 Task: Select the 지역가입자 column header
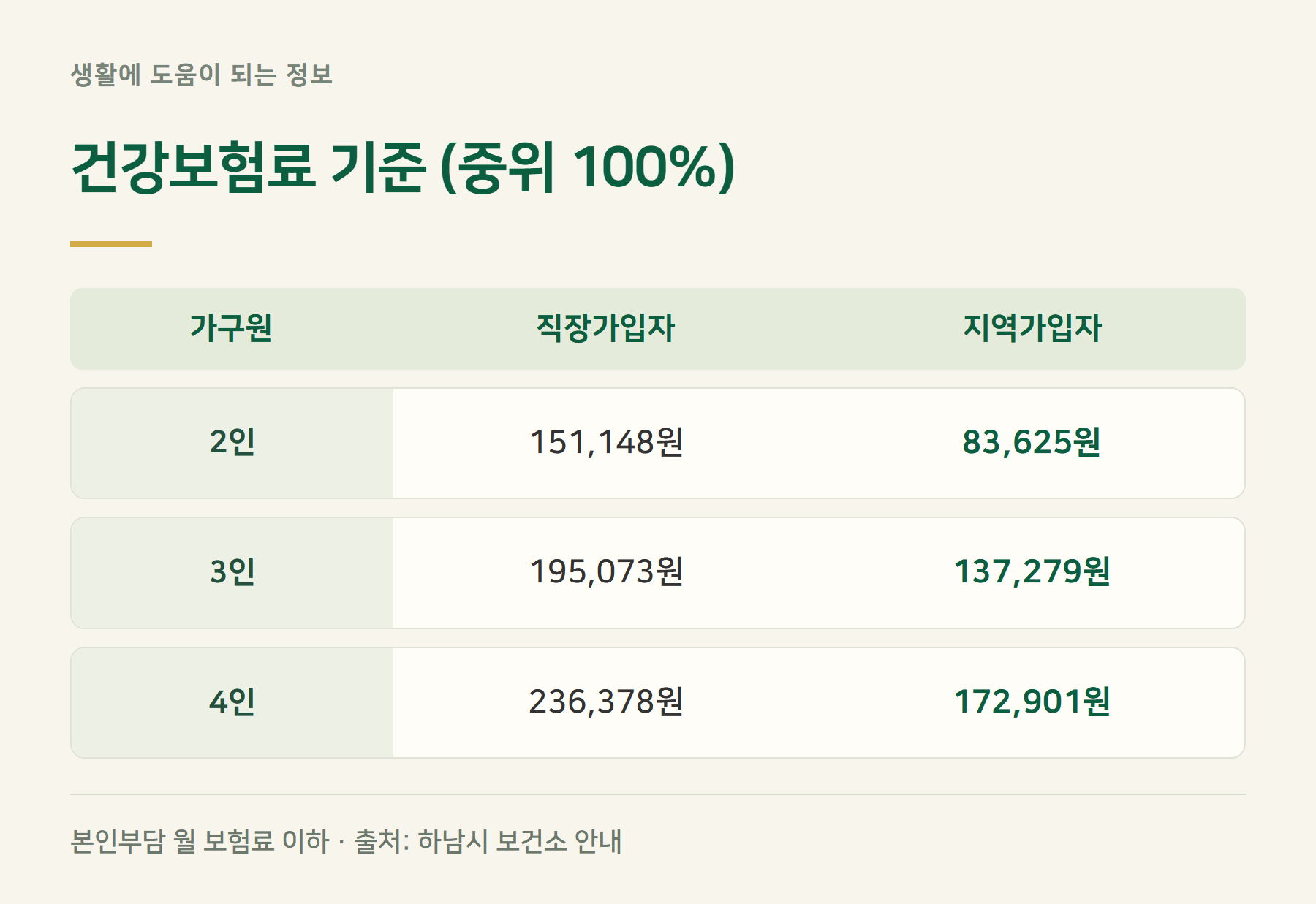1032,328
